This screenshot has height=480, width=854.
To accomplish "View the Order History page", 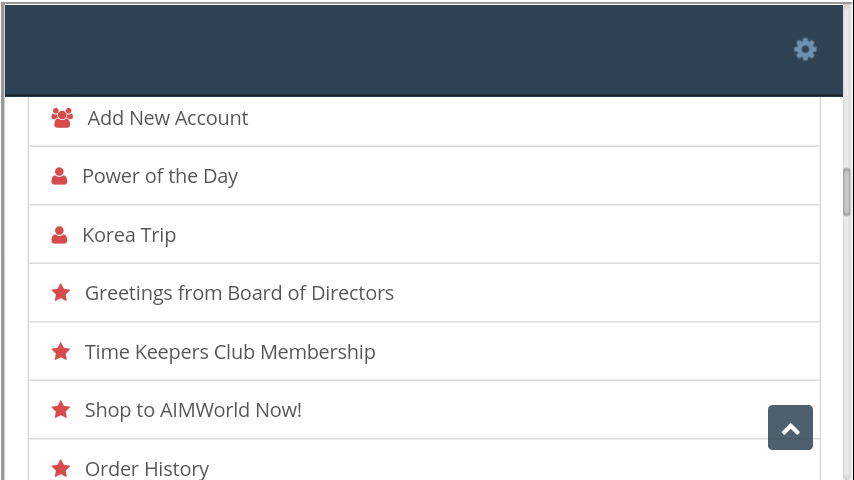I will pos(147,468).
